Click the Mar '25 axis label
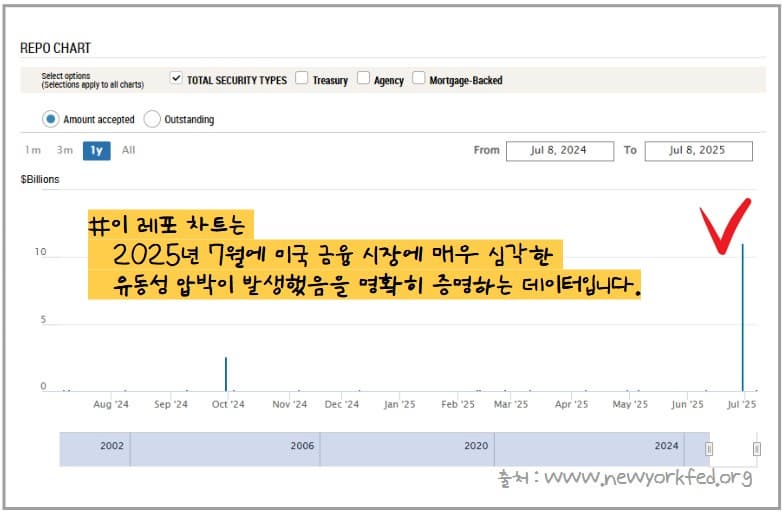This screenshot has width=783, height=513. tap(511, 404)
